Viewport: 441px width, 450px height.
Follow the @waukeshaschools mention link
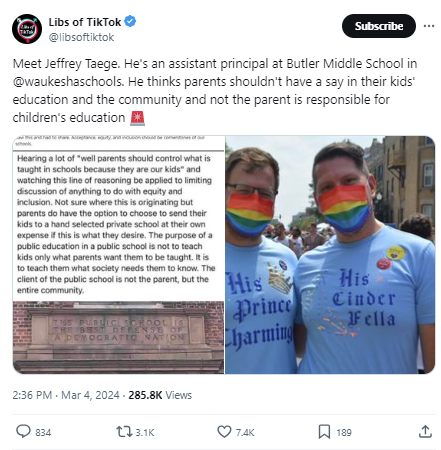pos(68,82)
